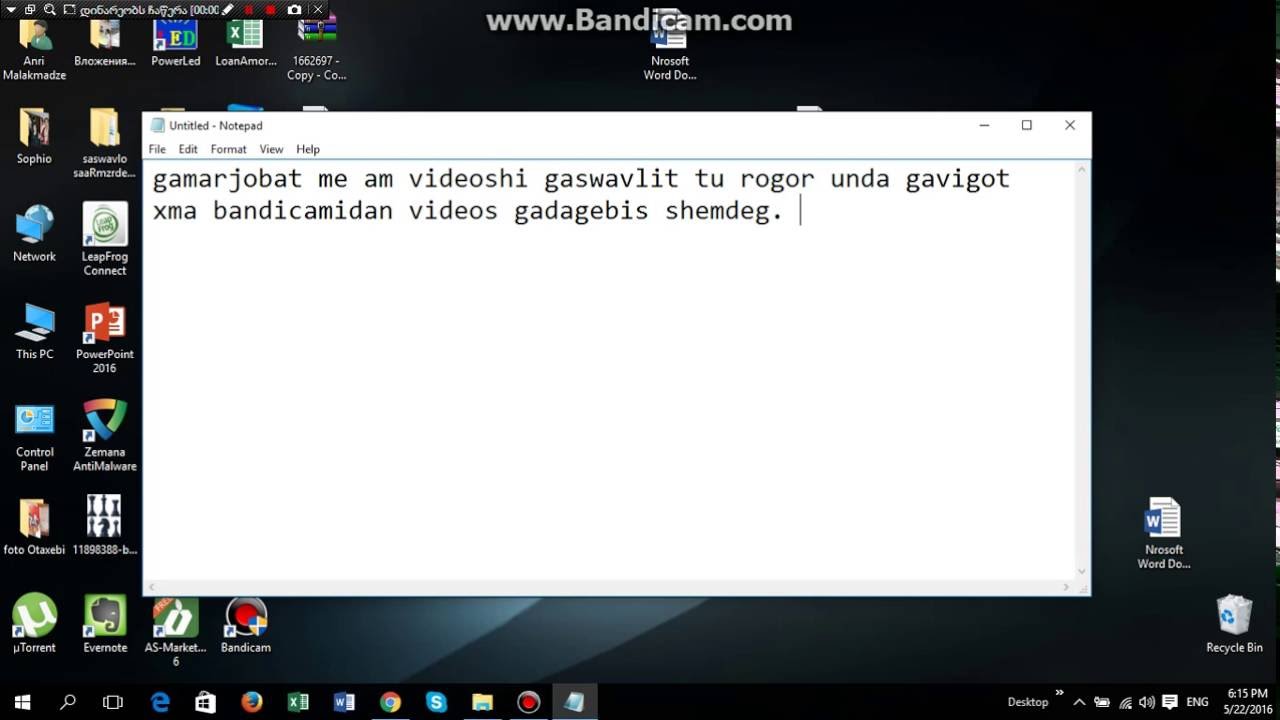
Task: Select Nrosoft Word Do file above Recycle Bin
Action: 1164,534
